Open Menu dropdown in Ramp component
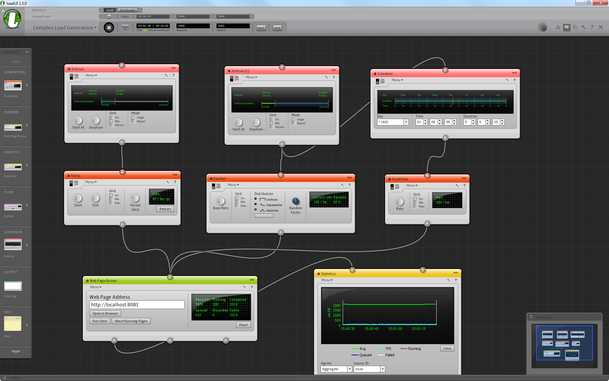This screenshot has width=609, height=381. pyautogui.click(x=91, y=182)
